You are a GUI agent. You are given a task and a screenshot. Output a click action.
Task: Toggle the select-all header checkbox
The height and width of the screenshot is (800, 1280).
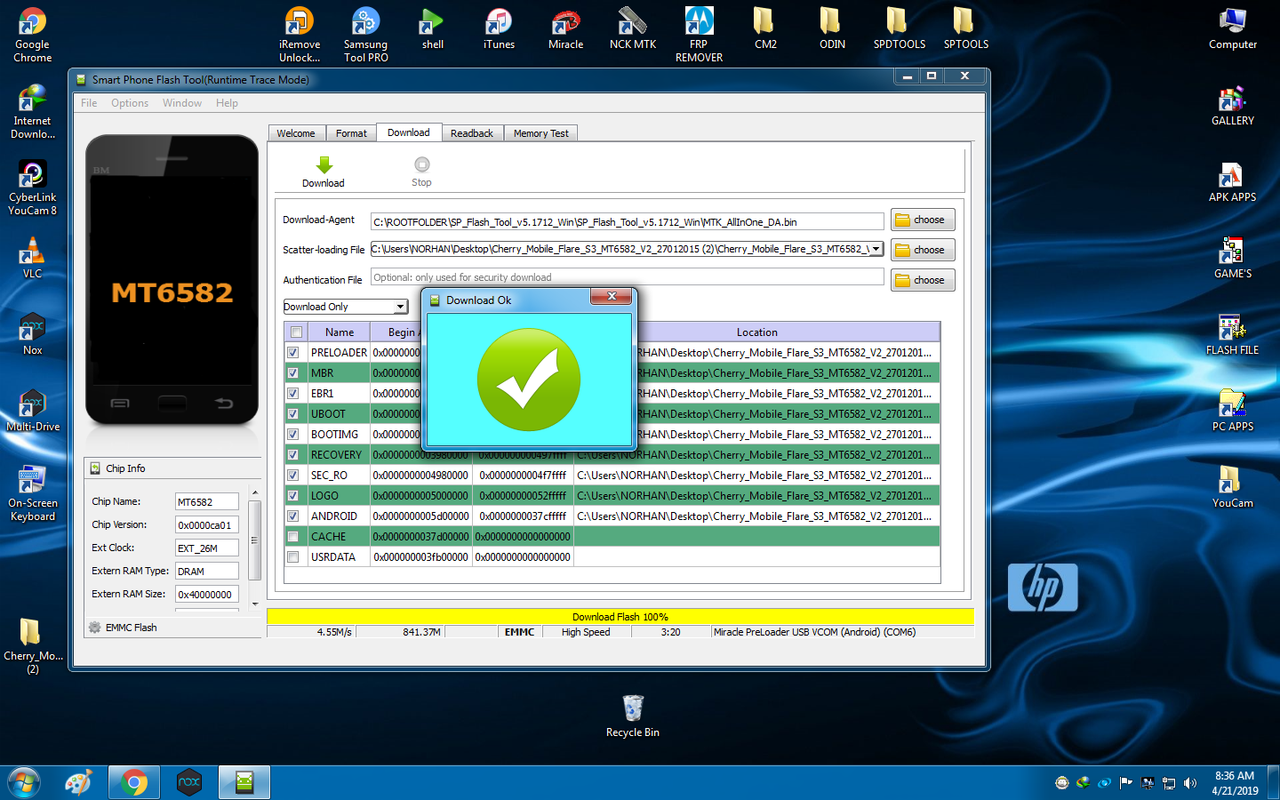click(x=296, y=332)
